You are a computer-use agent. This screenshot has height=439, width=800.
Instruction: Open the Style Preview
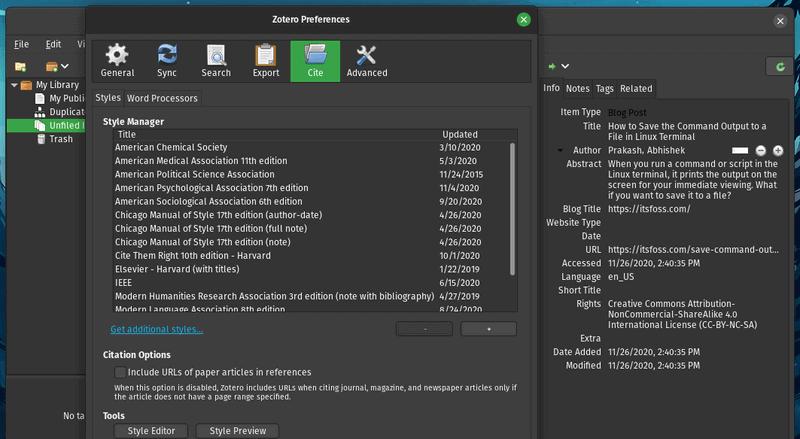(x=238, y=431)
